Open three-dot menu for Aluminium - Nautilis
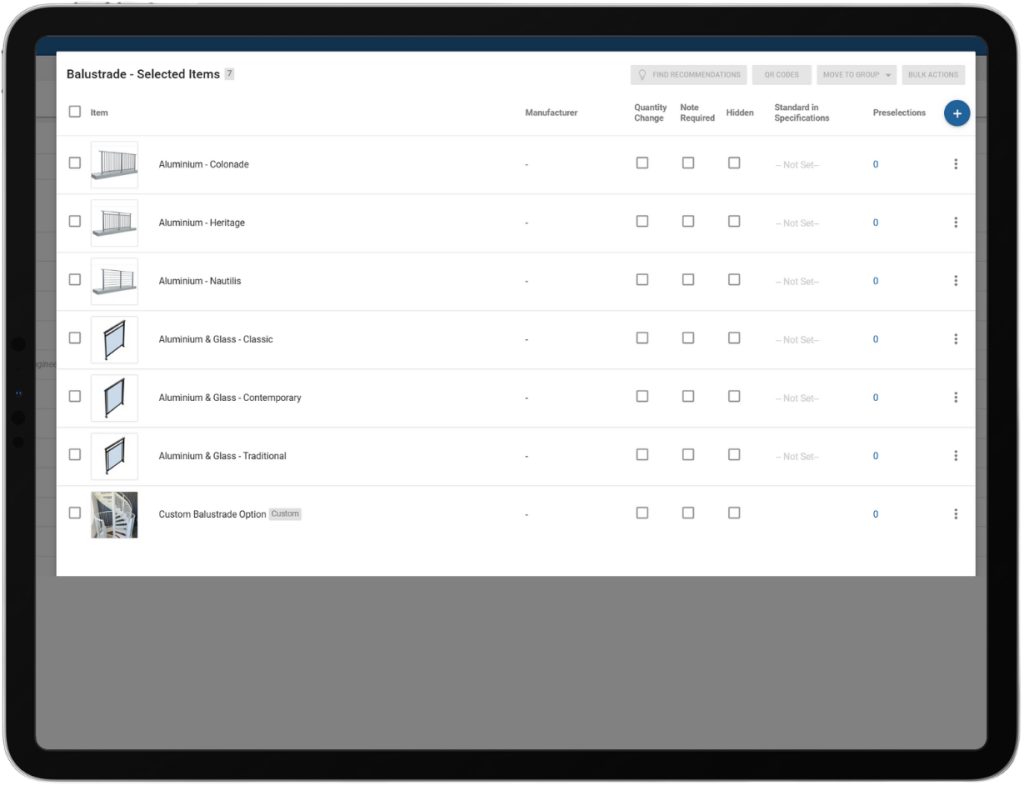This screenshot has height=786, width=1024. pos(956,281)
